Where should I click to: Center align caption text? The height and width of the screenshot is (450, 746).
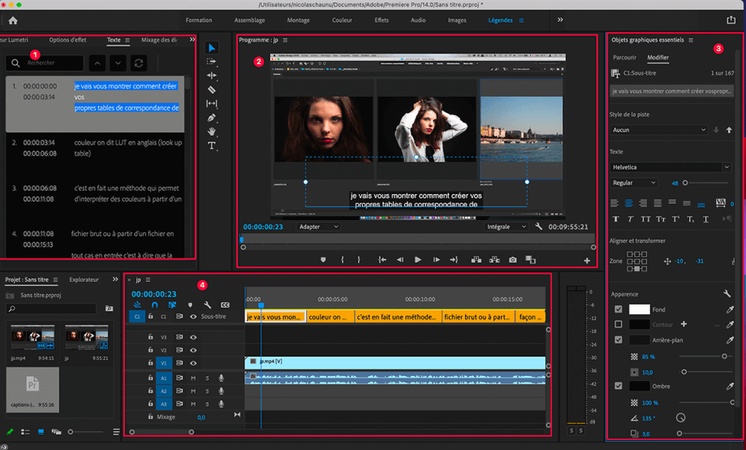coord(628,204)
